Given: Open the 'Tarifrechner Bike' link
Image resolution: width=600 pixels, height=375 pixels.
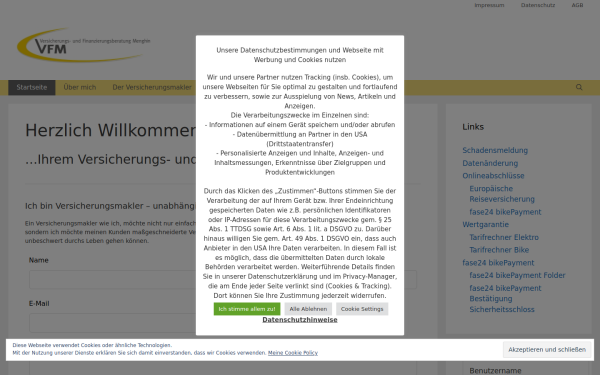Looking at the screenshot, I should (499, 250).
